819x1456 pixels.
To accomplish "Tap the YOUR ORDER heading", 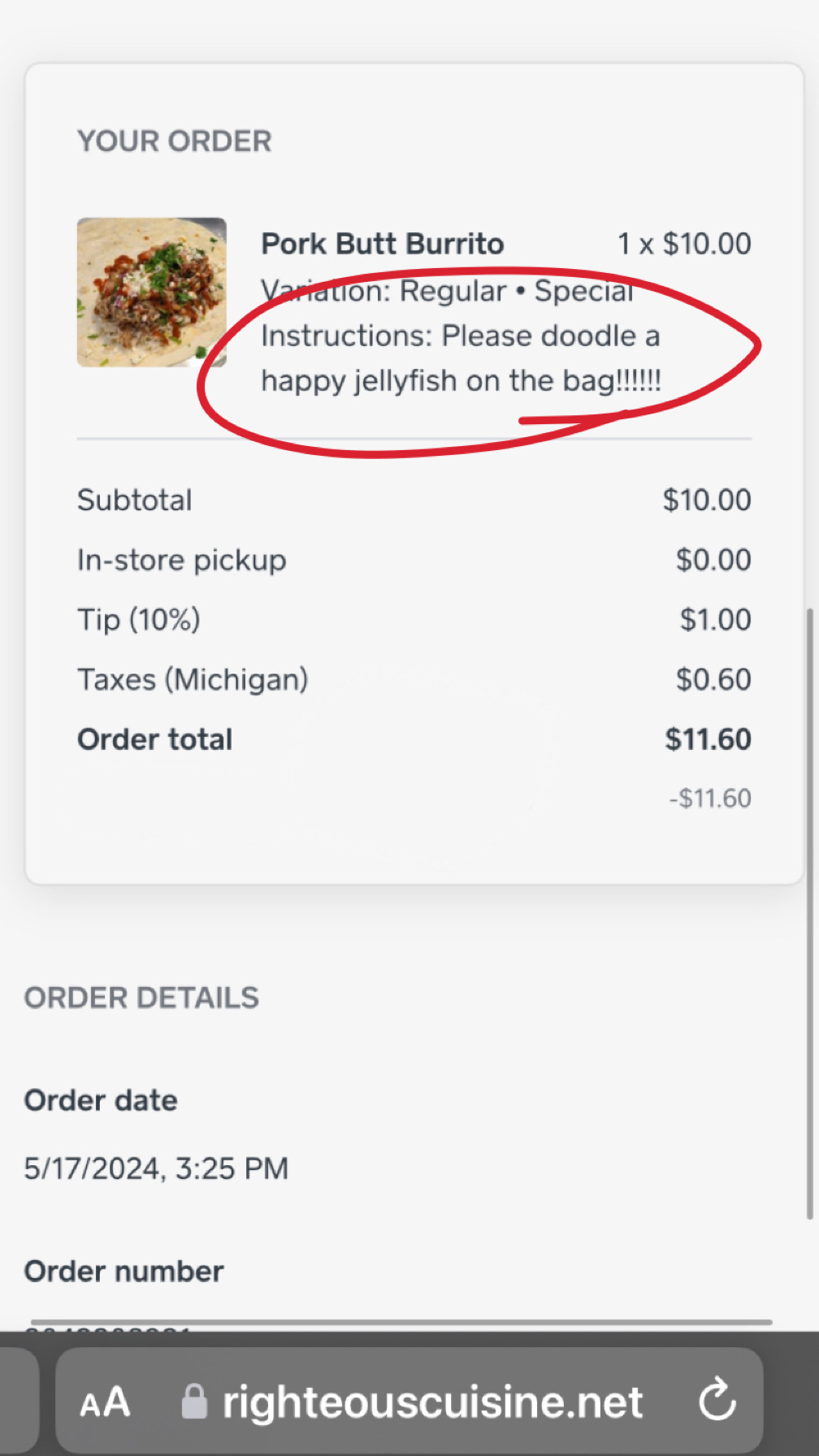I will (175, 141).
